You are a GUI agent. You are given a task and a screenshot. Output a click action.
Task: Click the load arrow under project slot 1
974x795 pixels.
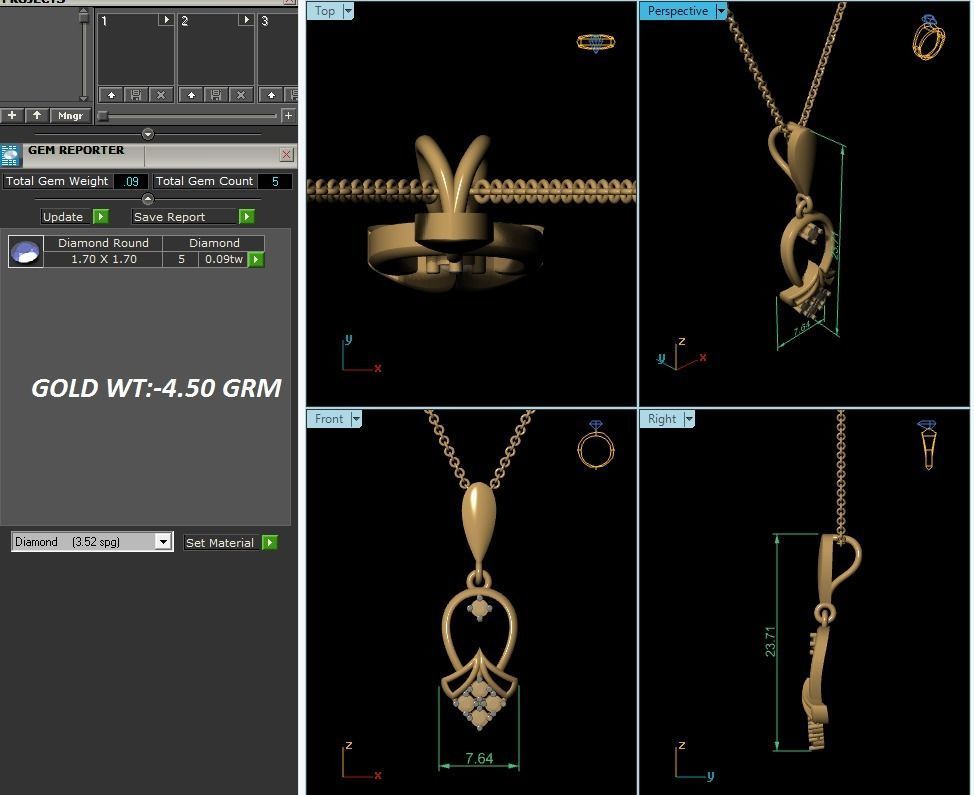pyautogui.click(x=111, y=95)
